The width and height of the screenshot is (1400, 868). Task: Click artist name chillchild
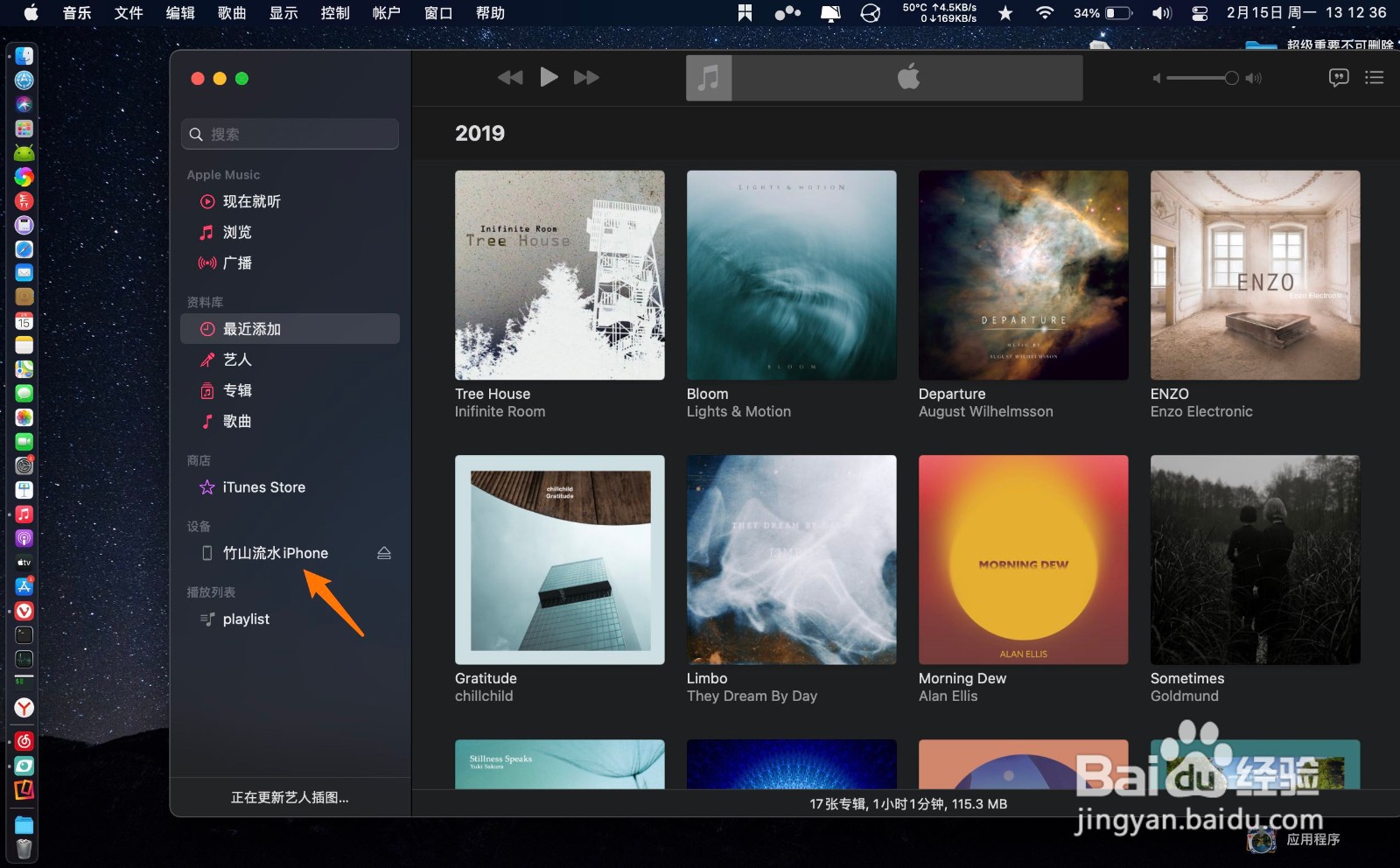point(484,696)
